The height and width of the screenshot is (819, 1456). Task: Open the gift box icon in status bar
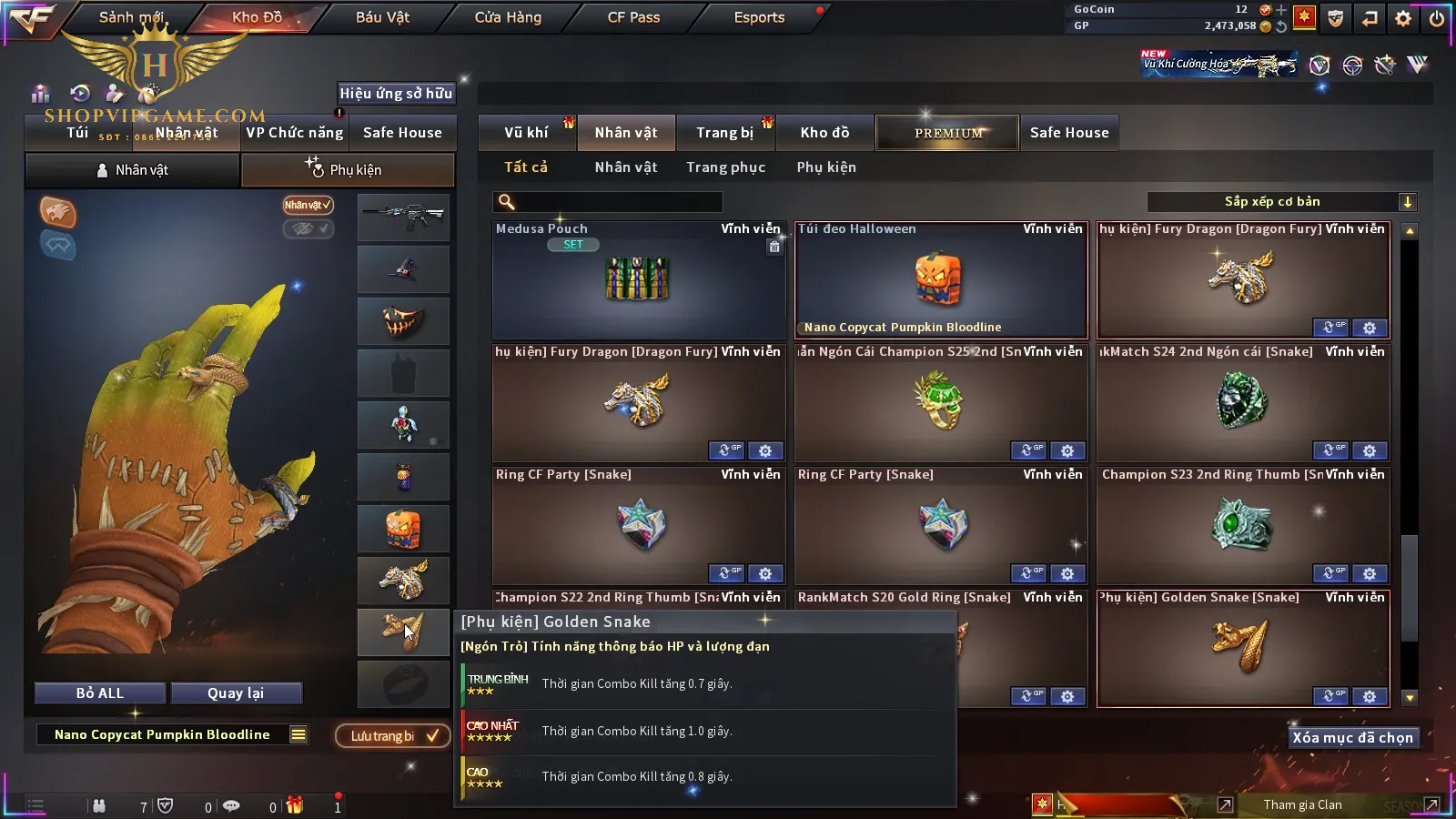[294, 804]
